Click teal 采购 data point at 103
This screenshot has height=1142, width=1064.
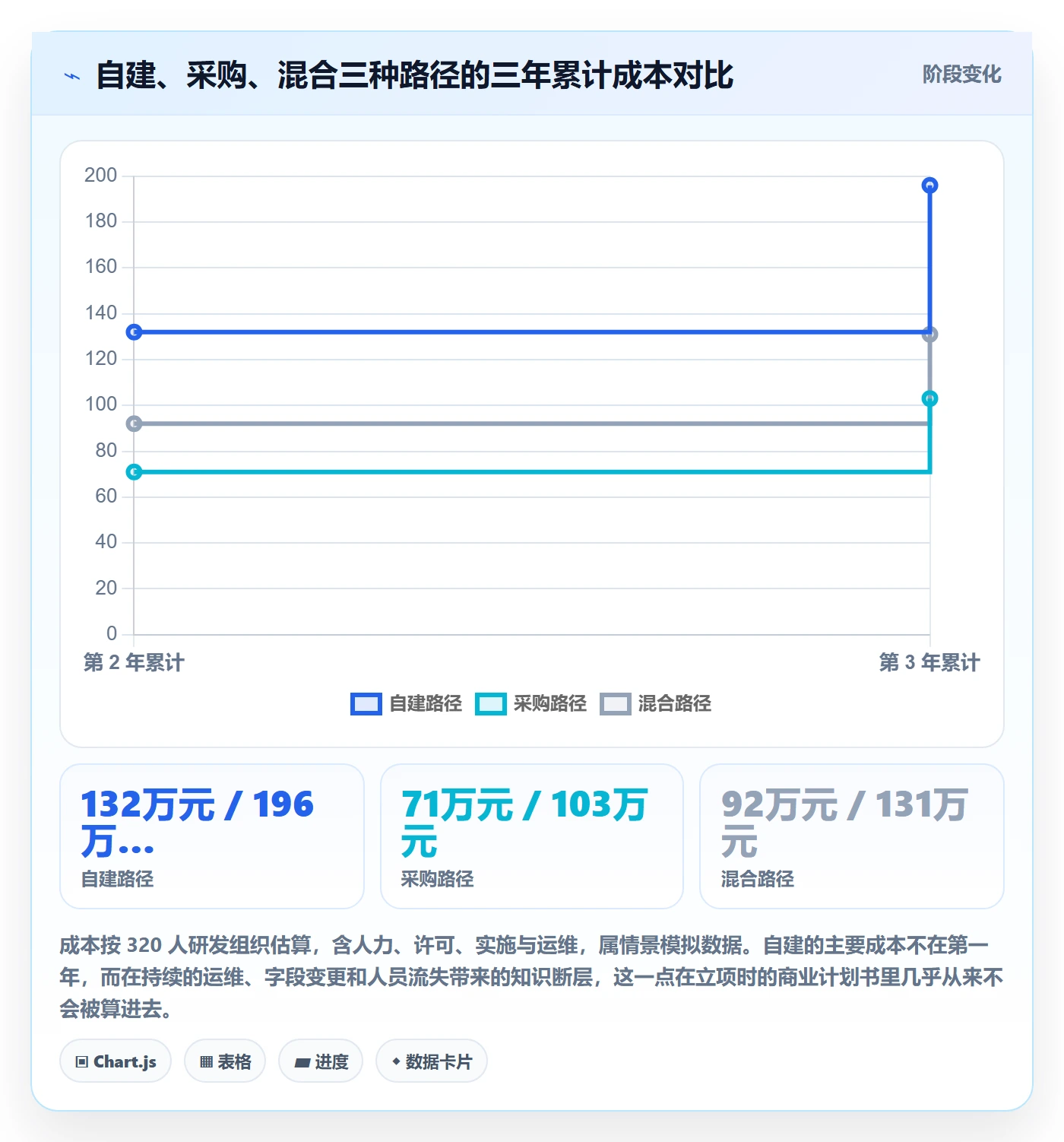929,398
